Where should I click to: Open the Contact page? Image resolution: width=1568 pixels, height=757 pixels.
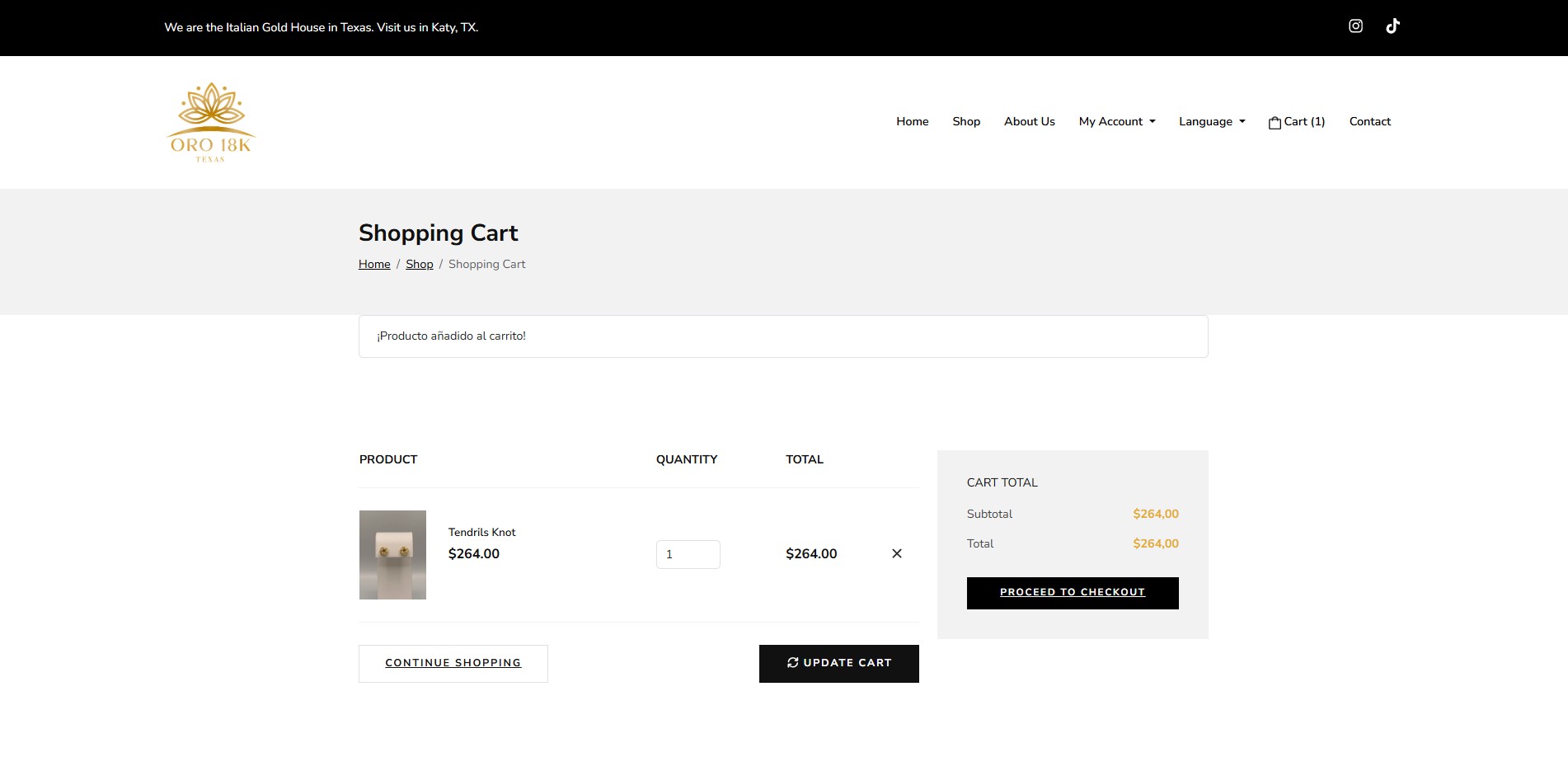click(x=1370, y=121)
